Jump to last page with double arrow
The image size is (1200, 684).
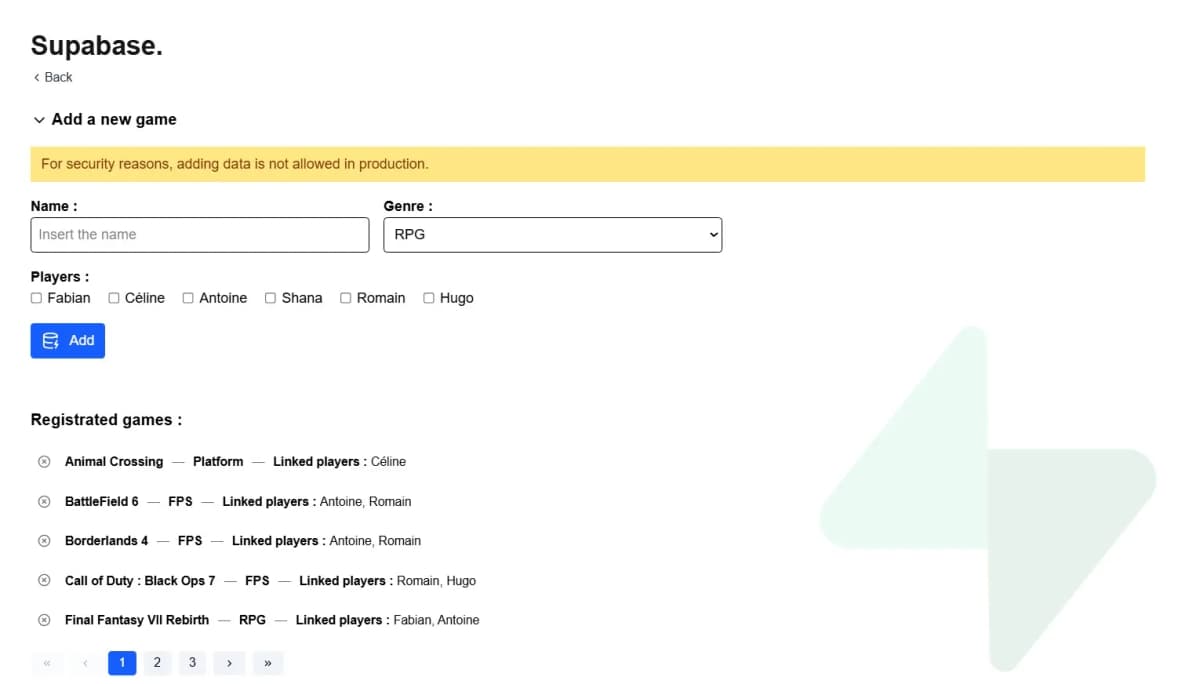(x=268, y=663)
